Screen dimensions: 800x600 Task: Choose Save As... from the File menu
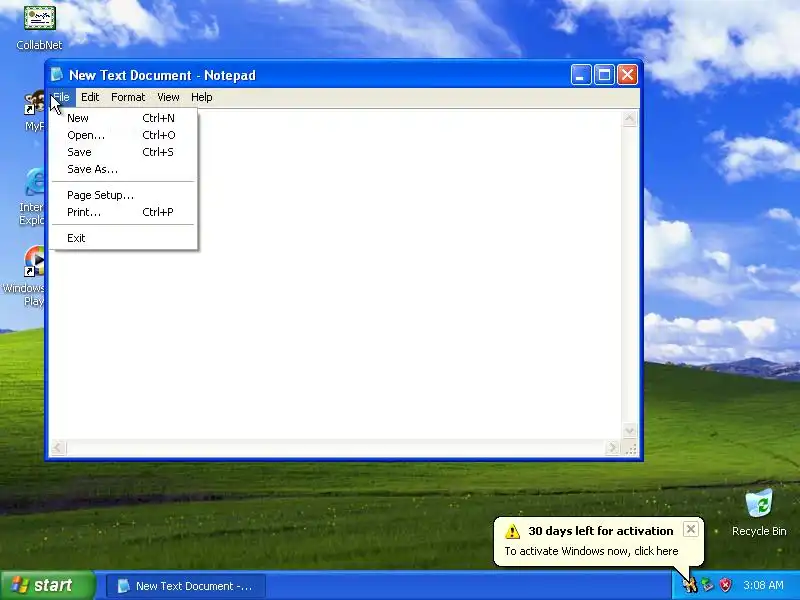click(124, 169)
